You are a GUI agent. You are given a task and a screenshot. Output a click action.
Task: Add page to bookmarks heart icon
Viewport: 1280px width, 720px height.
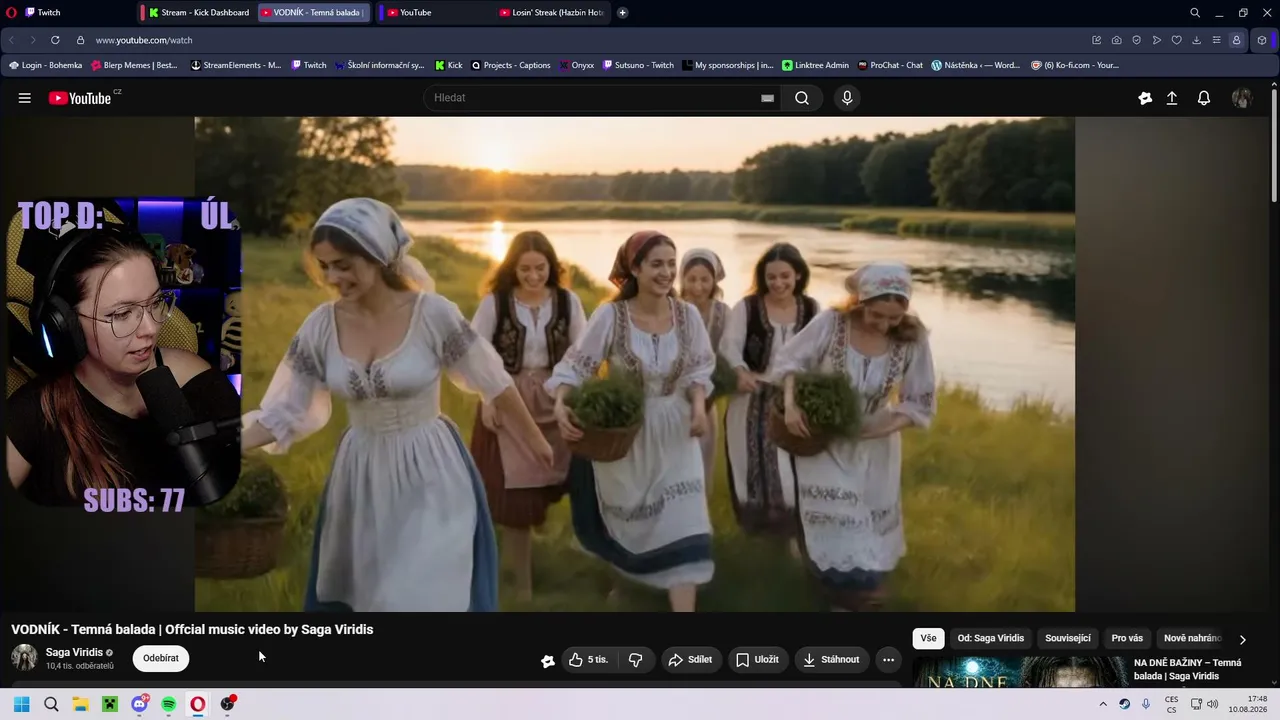1177,40
